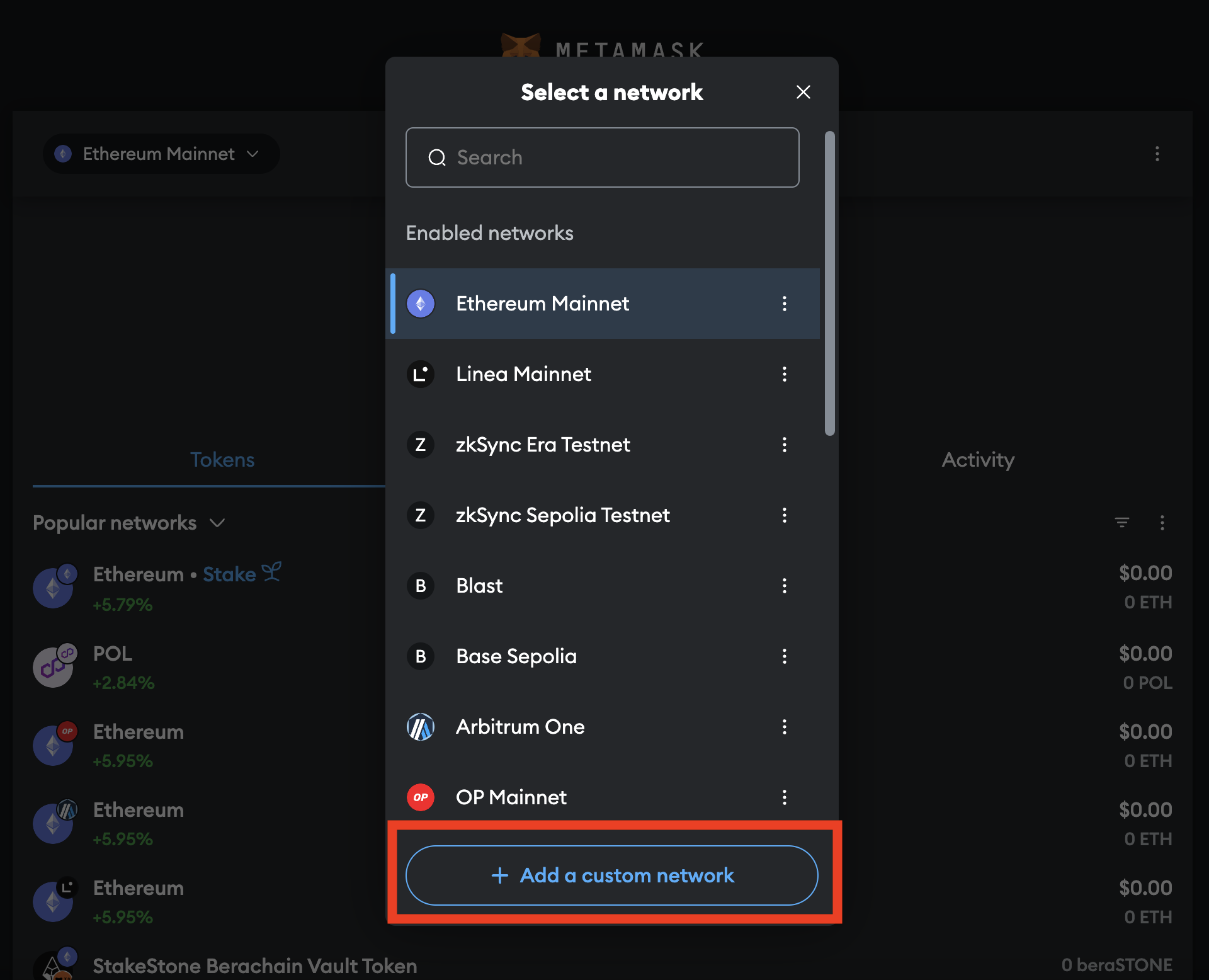Screen dimensions: 1209x980
Task: Click the Linea Mainnet network icon
Action: 421,374
